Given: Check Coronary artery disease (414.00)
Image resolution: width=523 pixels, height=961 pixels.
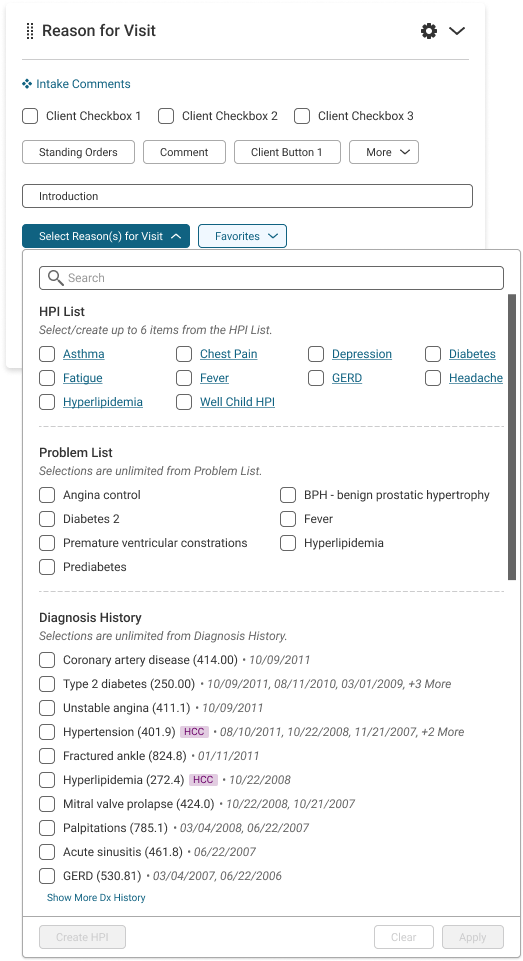Looking at the screenshot, I should (x=47, y=660).
